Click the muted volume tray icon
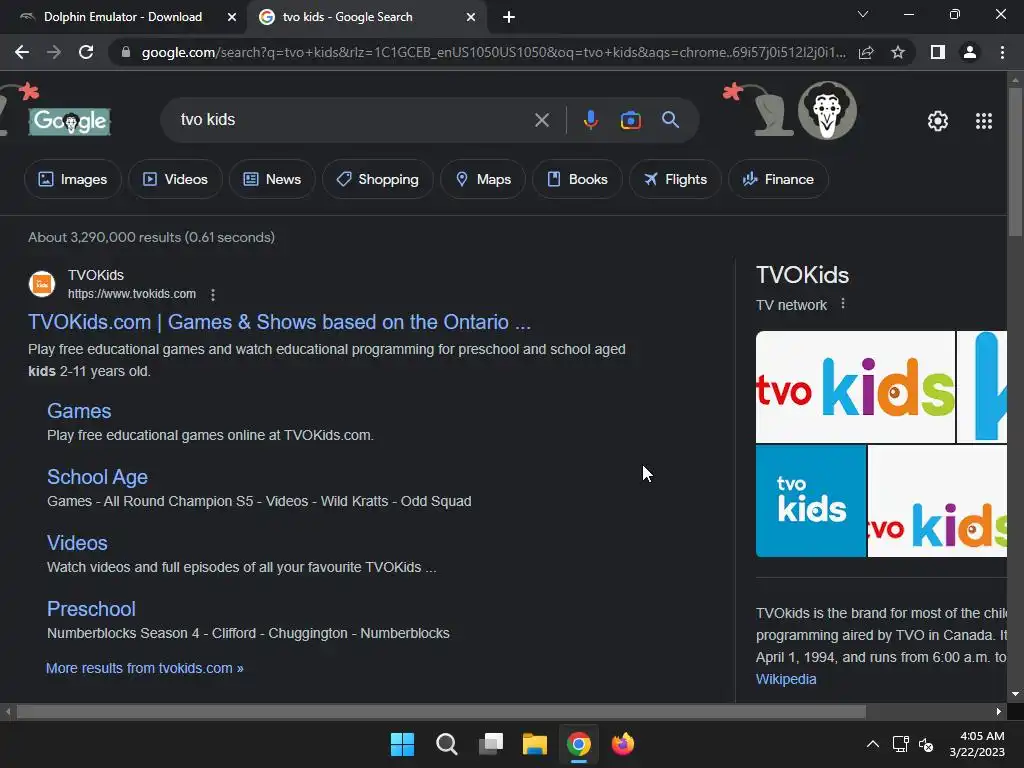The width and height of the screenshot is (1024, 768). [x=925, y=744]
